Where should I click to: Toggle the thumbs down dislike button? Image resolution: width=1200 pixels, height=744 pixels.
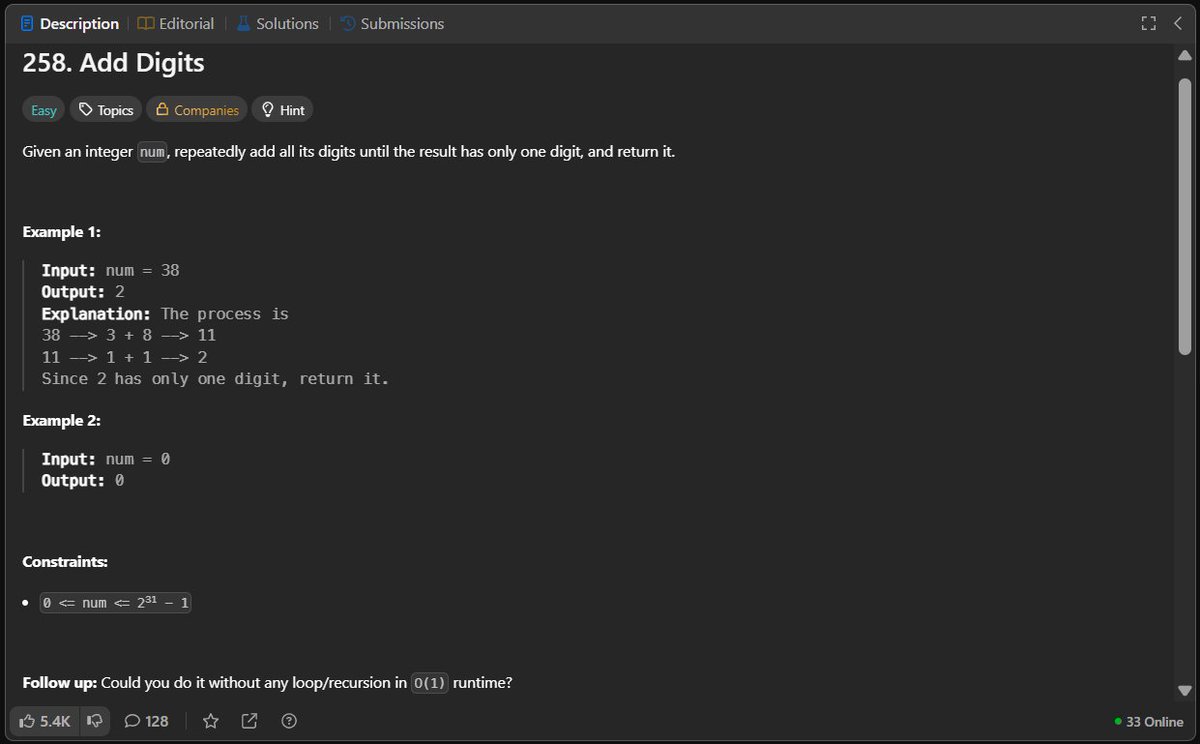[x=94, y=720]
